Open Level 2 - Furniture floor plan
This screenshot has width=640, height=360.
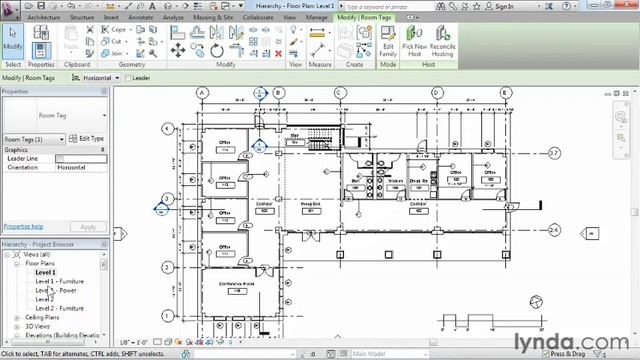[x=60, y=309]
